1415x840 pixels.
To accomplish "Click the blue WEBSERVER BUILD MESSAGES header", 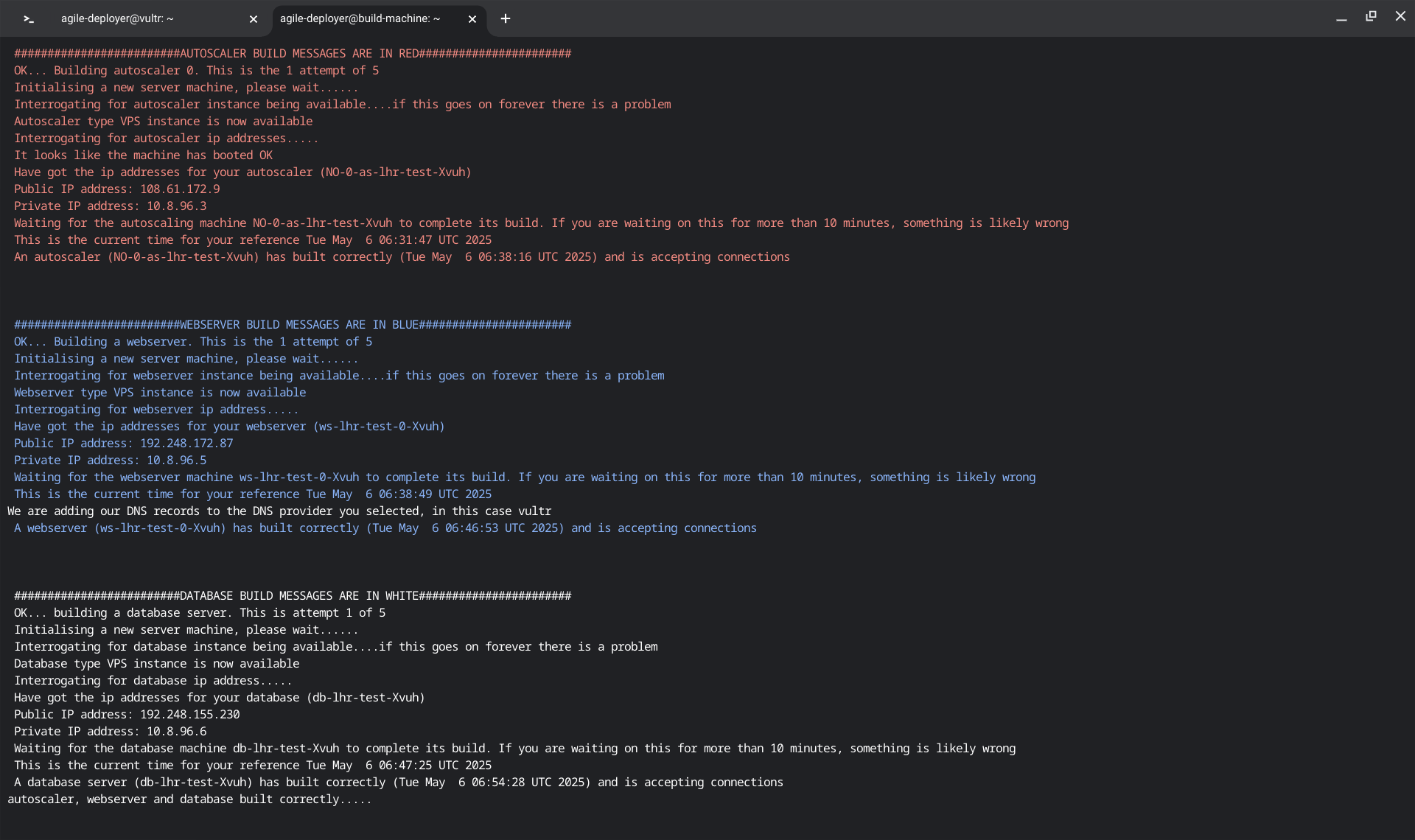I will pos(293,325).
